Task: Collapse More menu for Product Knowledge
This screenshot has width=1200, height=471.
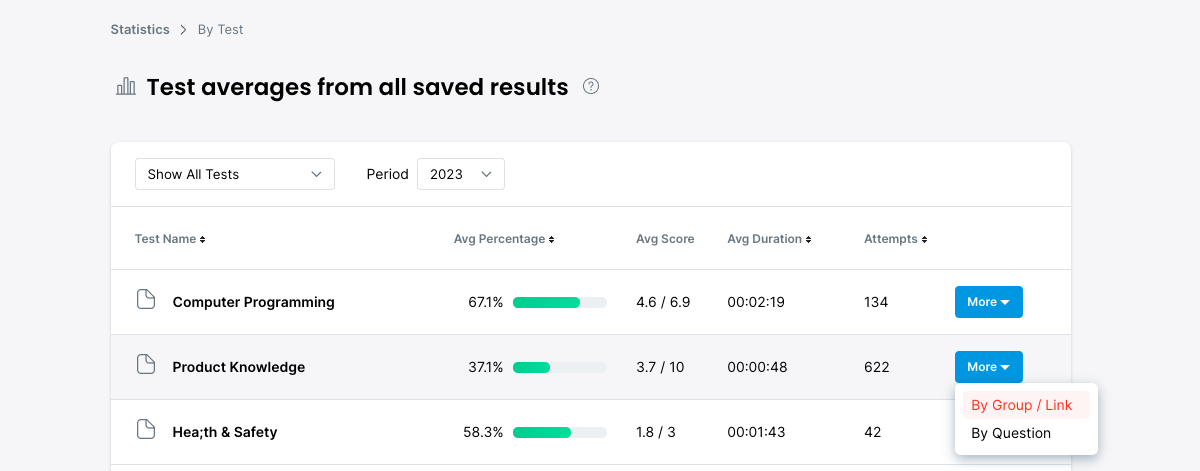Action: point(988,367)
